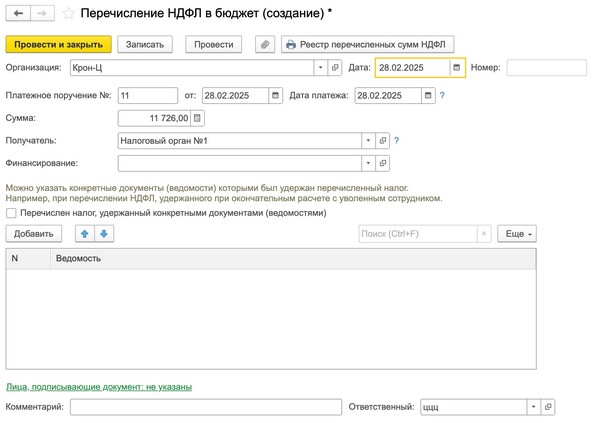Open the Организация record with open icon
This screenshot has height=423, width=600.
(335, 68)
